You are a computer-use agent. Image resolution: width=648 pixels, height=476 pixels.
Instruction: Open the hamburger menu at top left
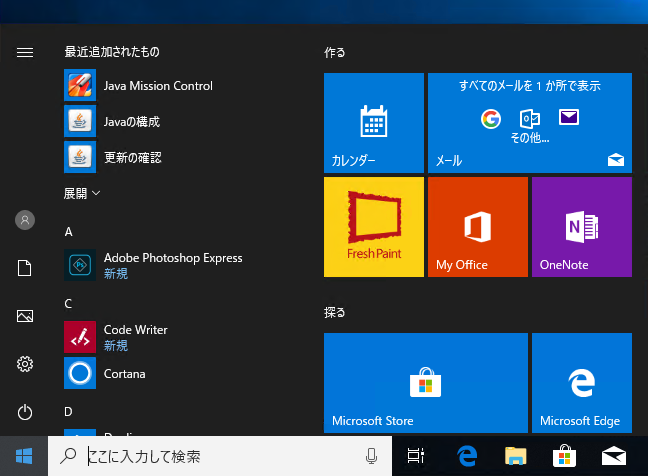coord(25,52)
